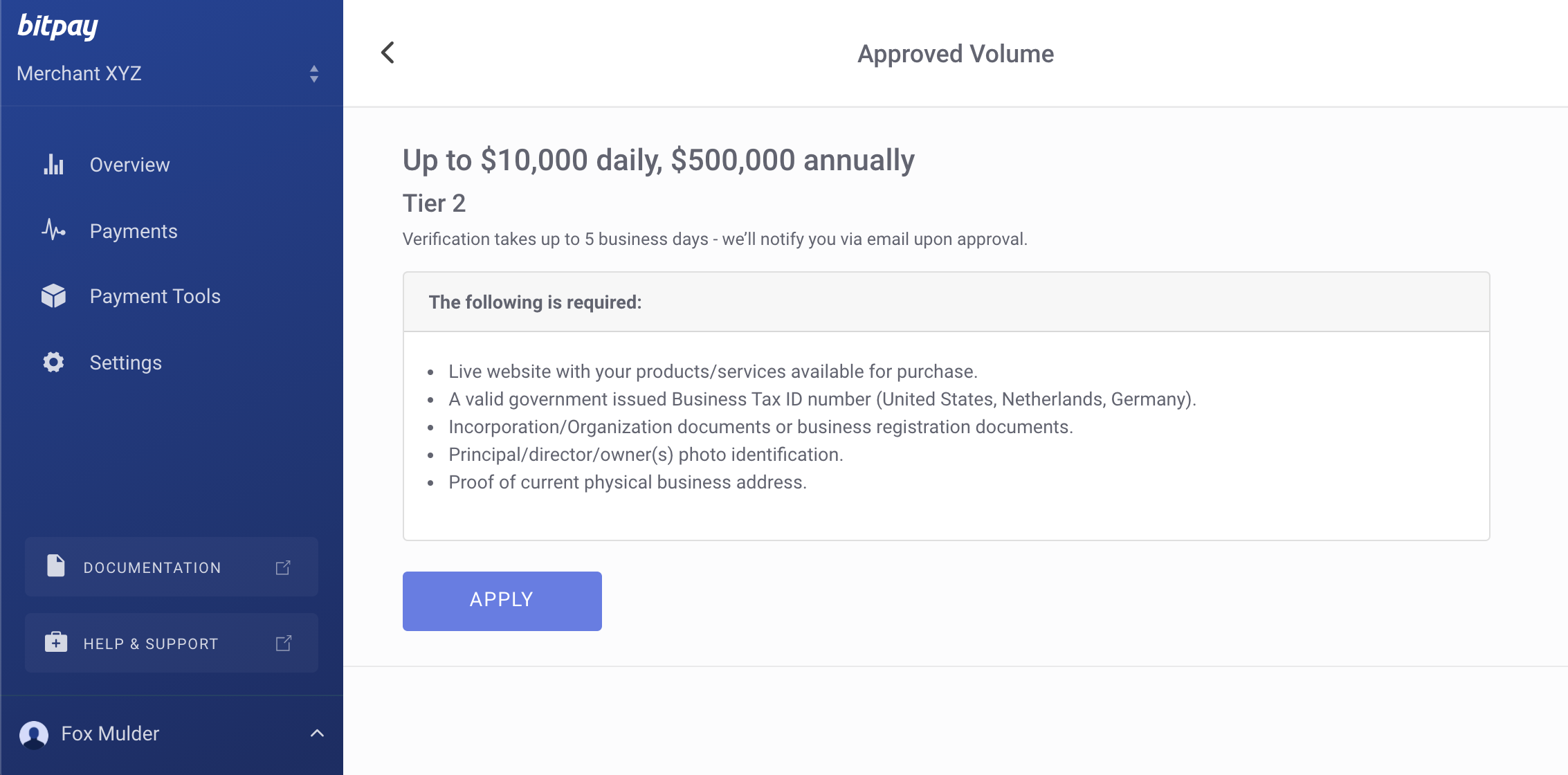Open the Merchant XYZ account switcher
The image size is (1568, 775).
pyautogui.click(x=168, y=73)
